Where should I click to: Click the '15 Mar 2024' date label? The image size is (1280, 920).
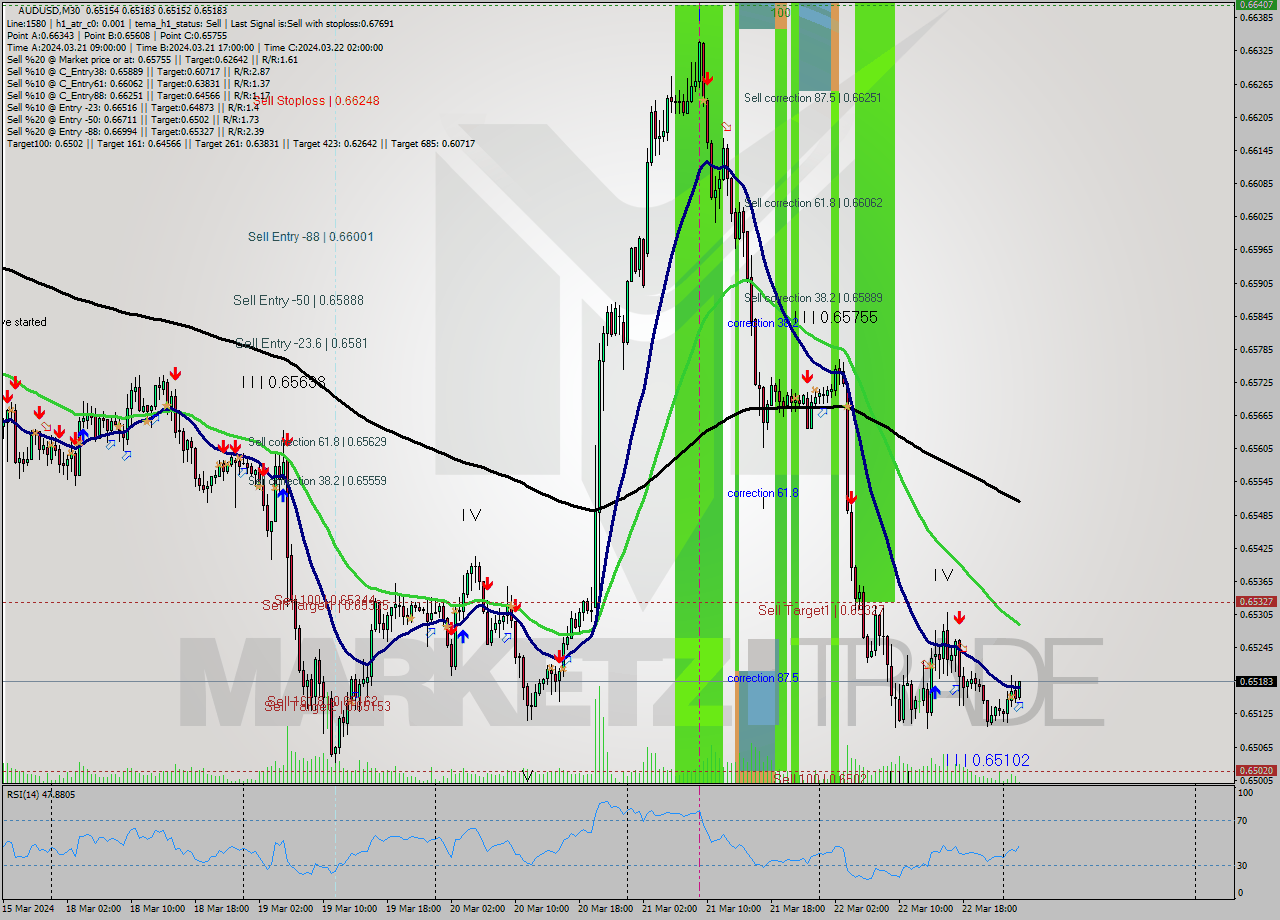[x=29, y=909]
